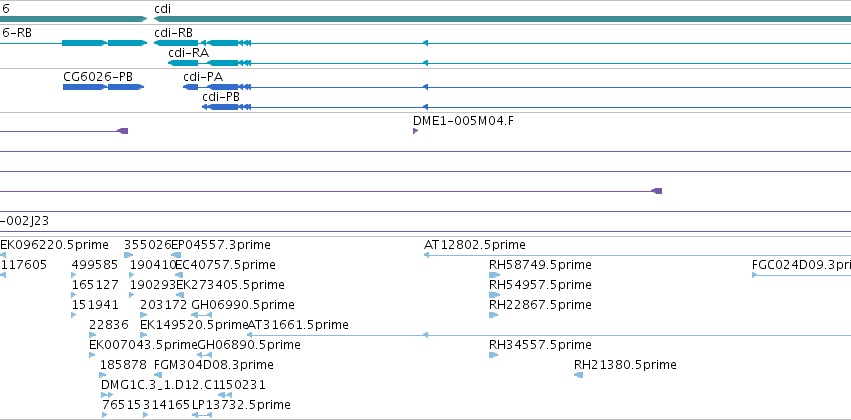Select the DME1-005M04.F marker label

tap(463, 120)
